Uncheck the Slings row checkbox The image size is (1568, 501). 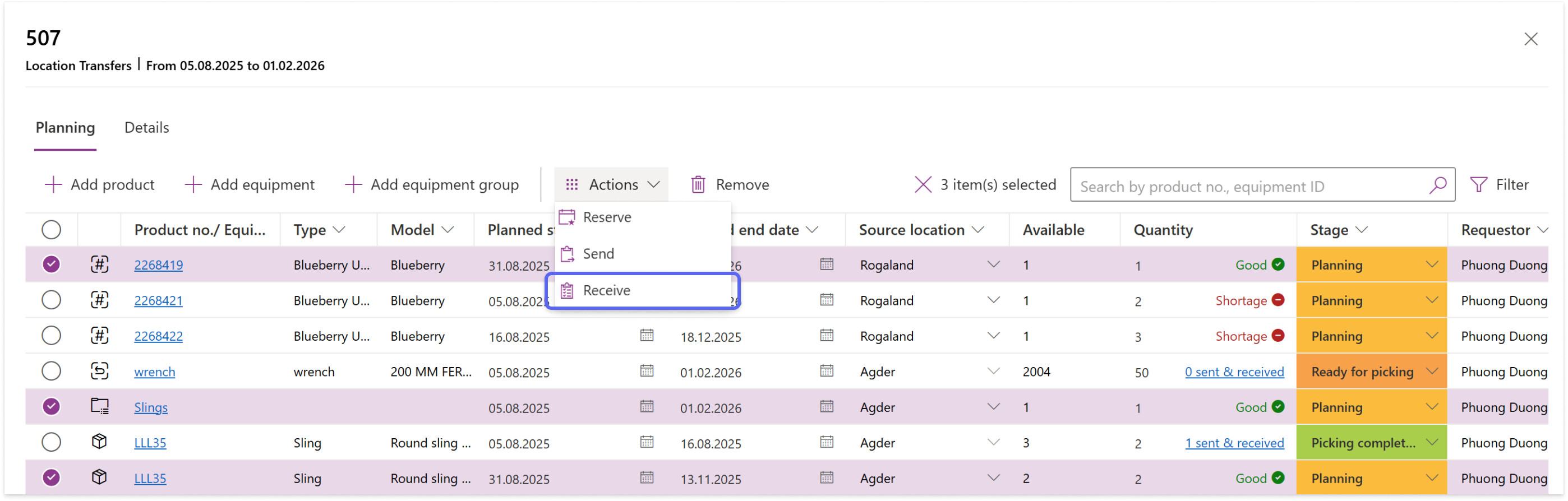51,407
